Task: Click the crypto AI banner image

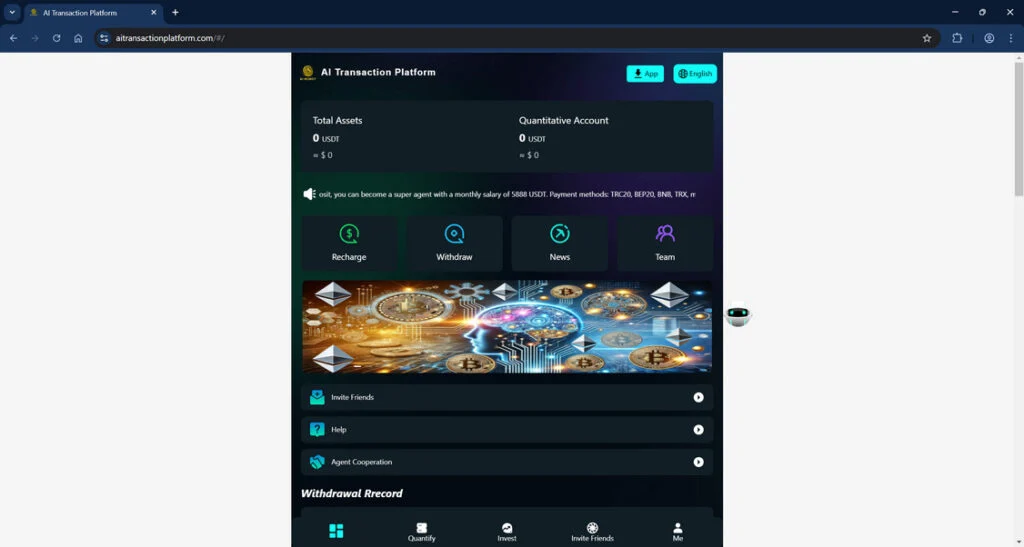Action: [x=507, y=327]
